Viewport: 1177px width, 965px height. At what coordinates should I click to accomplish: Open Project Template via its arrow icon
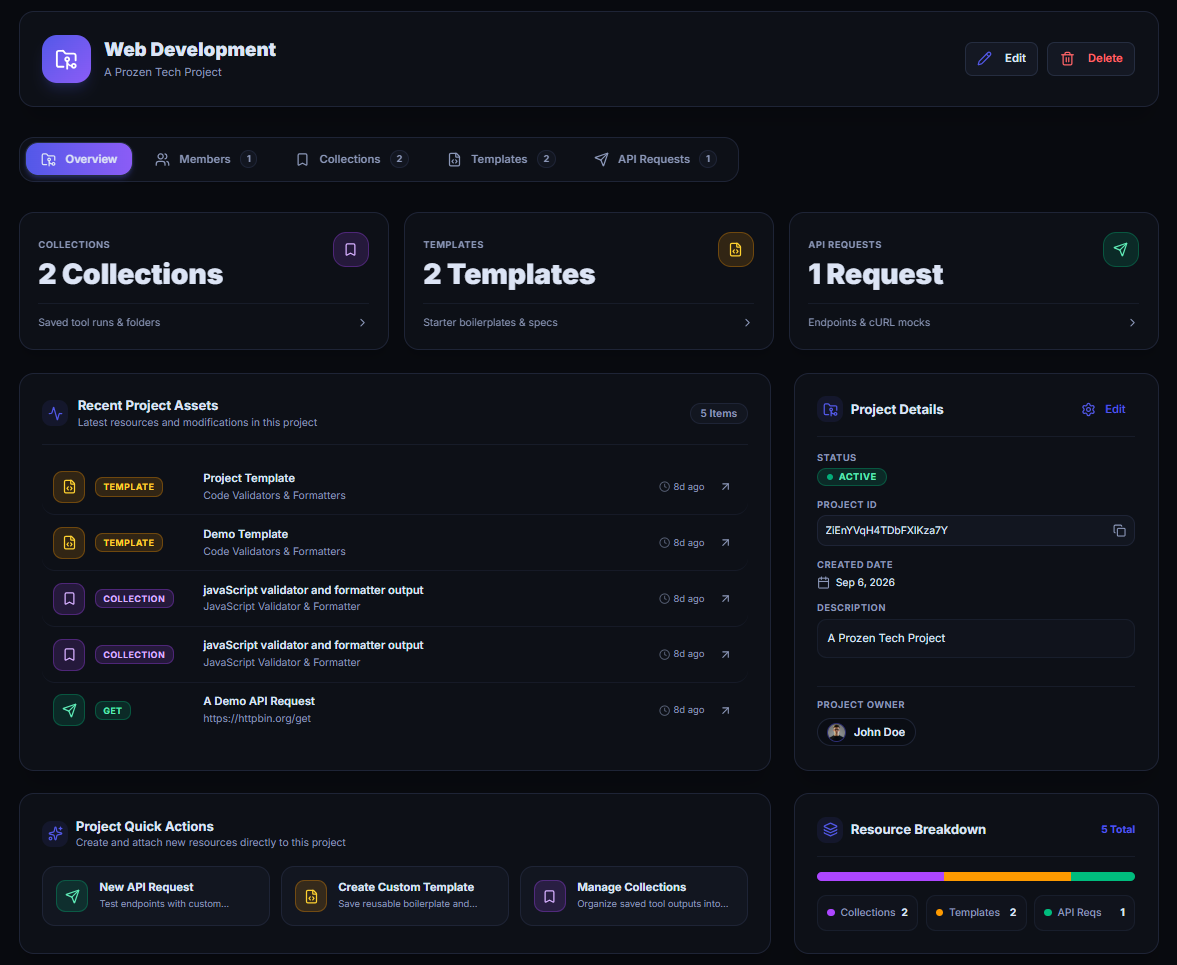[725, 487]
